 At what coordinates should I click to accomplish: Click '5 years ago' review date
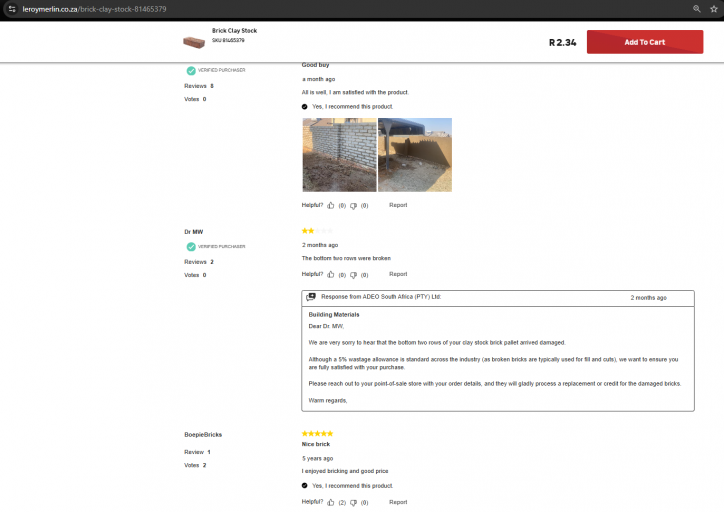coord(318,458)
